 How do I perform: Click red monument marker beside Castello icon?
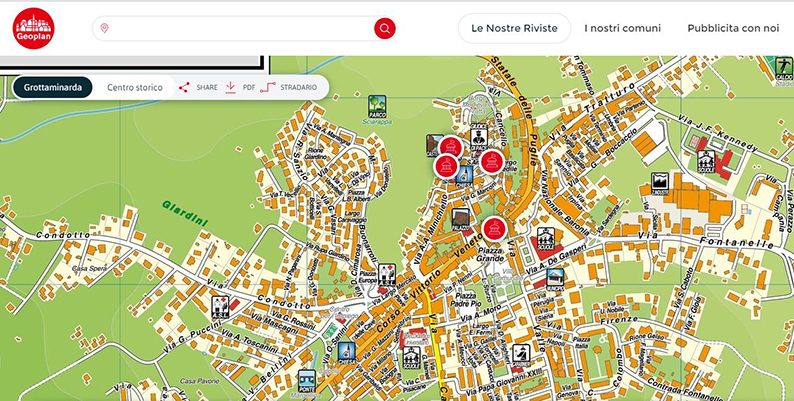(451, 147)
